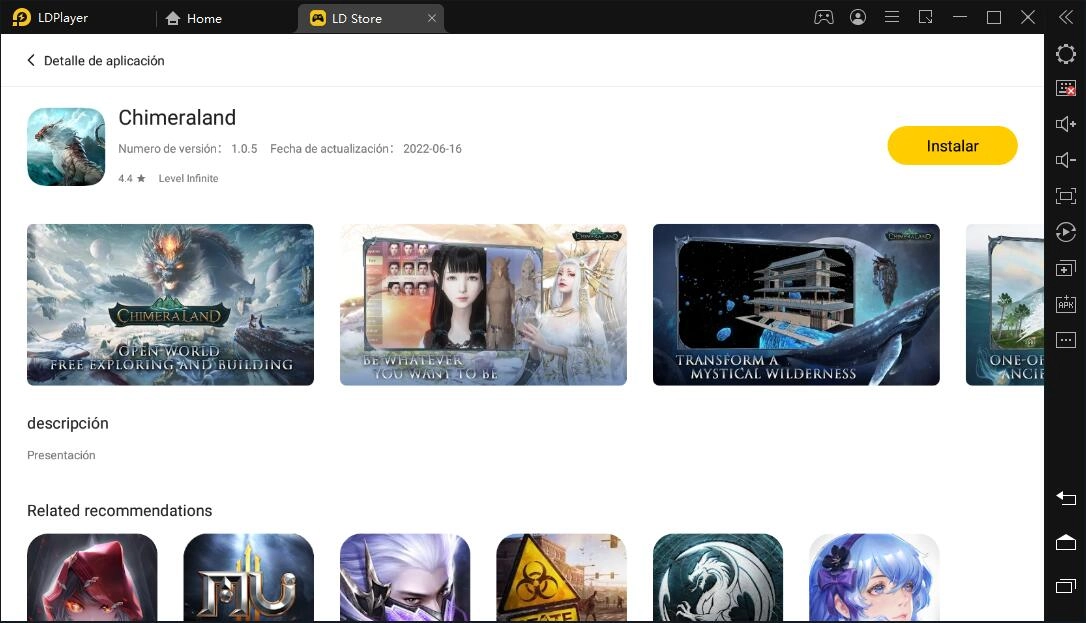The height and width of the screenshot is (623, 1086).
Task: Open the LDPlayer settings gear
Action: [x=1066, y=54]
